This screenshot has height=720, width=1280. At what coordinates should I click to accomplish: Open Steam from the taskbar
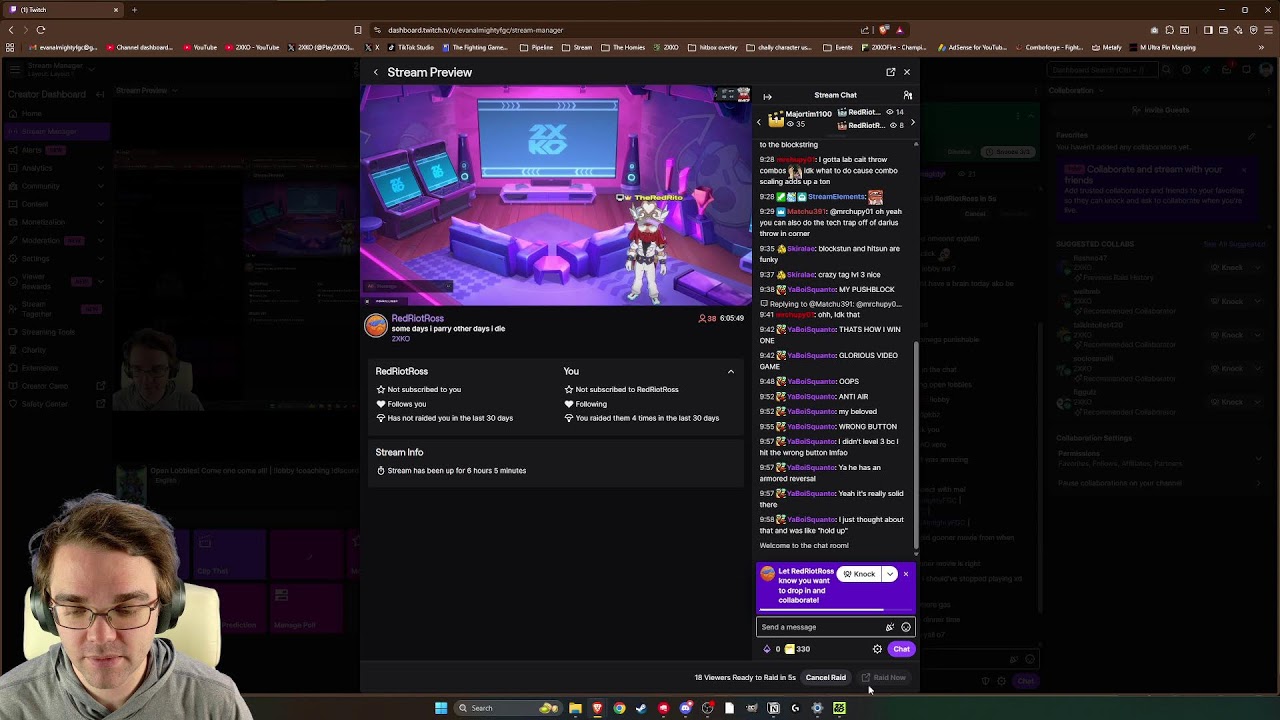[x=641, y=708]
